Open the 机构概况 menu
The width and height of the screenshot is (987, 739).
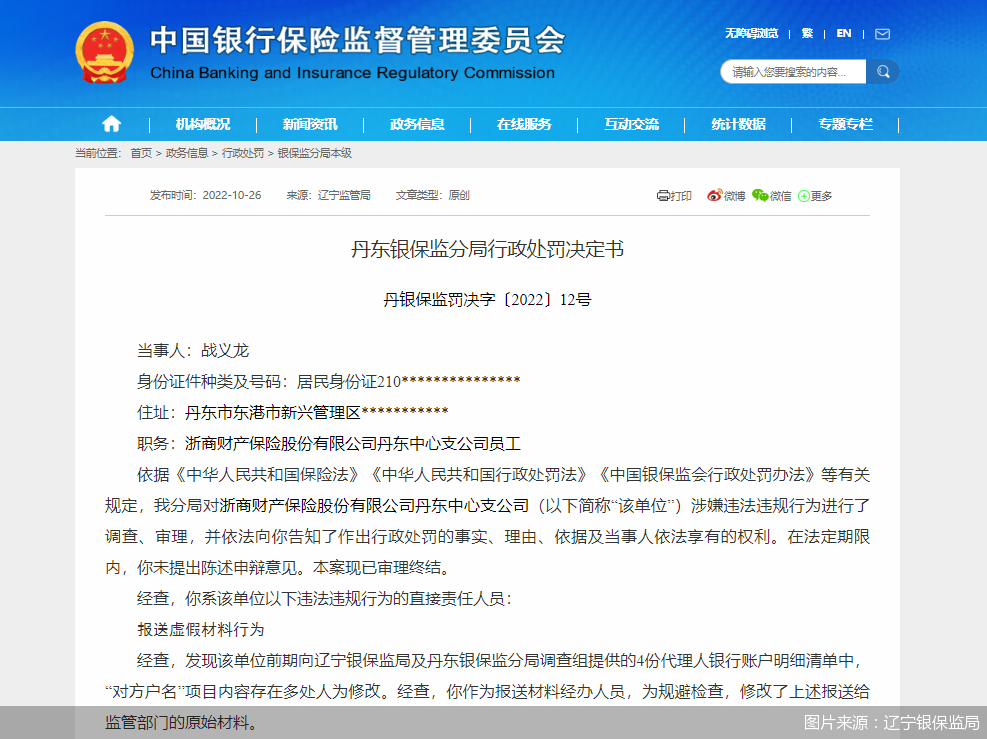pos(203,125)
